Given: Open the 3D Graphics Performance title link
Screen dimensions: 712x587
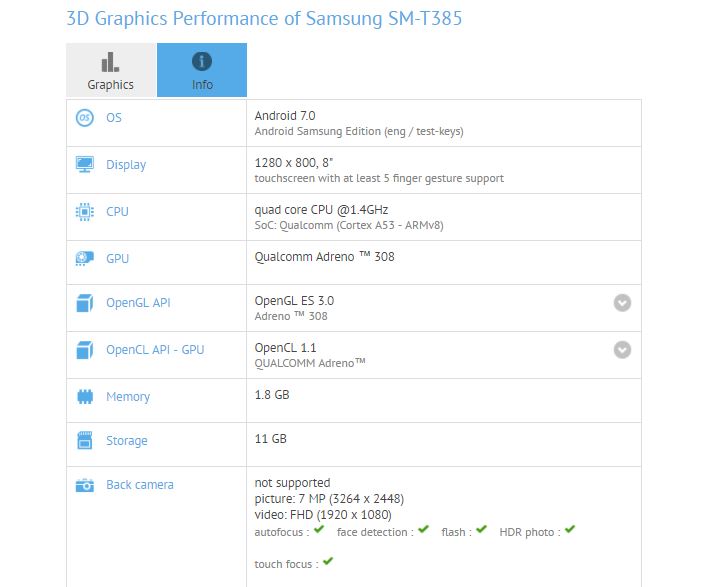Looking at the screenshot, I should click(264, 19).
